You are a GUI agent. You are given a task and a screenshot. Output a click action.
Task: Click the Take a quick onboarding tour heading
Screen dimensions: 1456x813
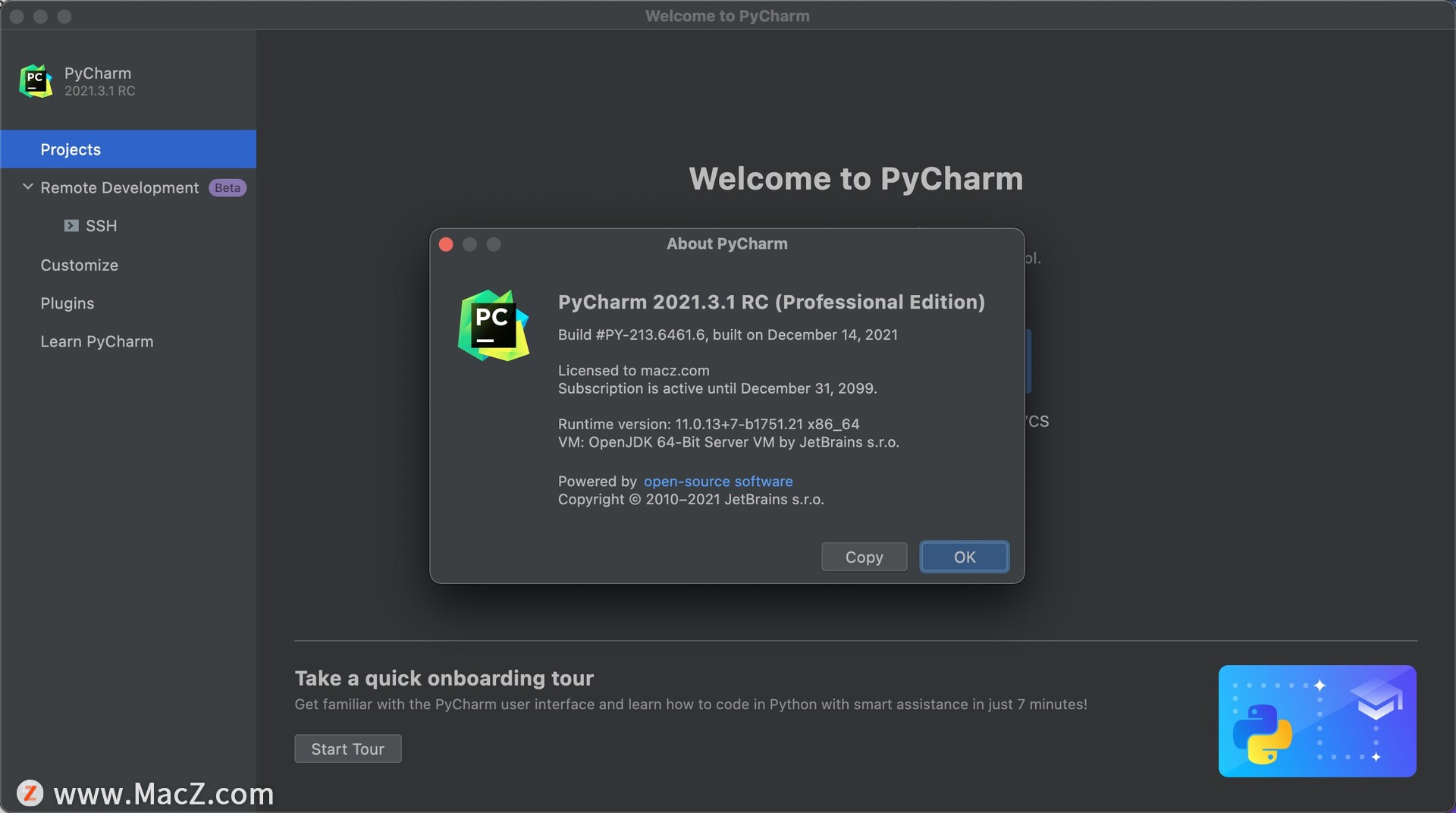[x=444, y=678]
